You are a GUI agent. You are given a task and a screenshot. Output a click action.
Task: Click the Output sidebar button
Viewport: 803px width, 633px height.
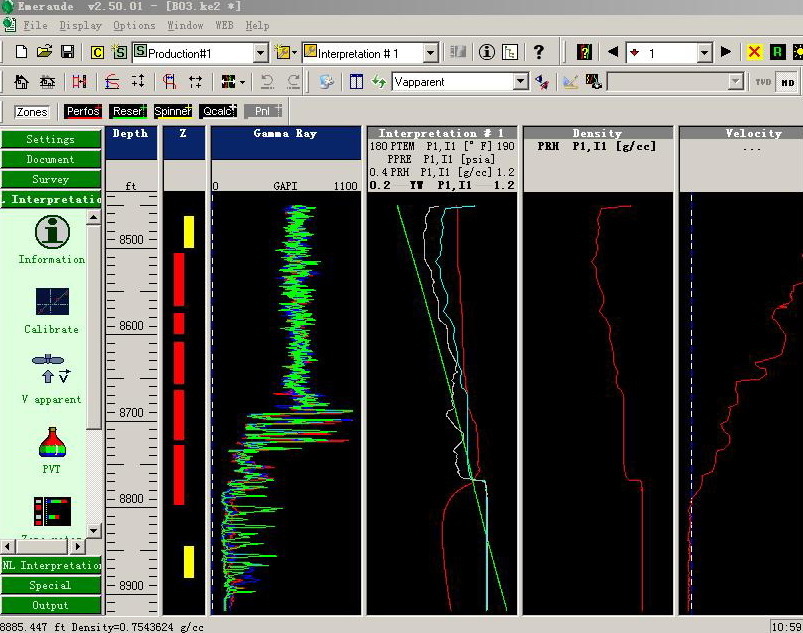[x=50, y=605]
